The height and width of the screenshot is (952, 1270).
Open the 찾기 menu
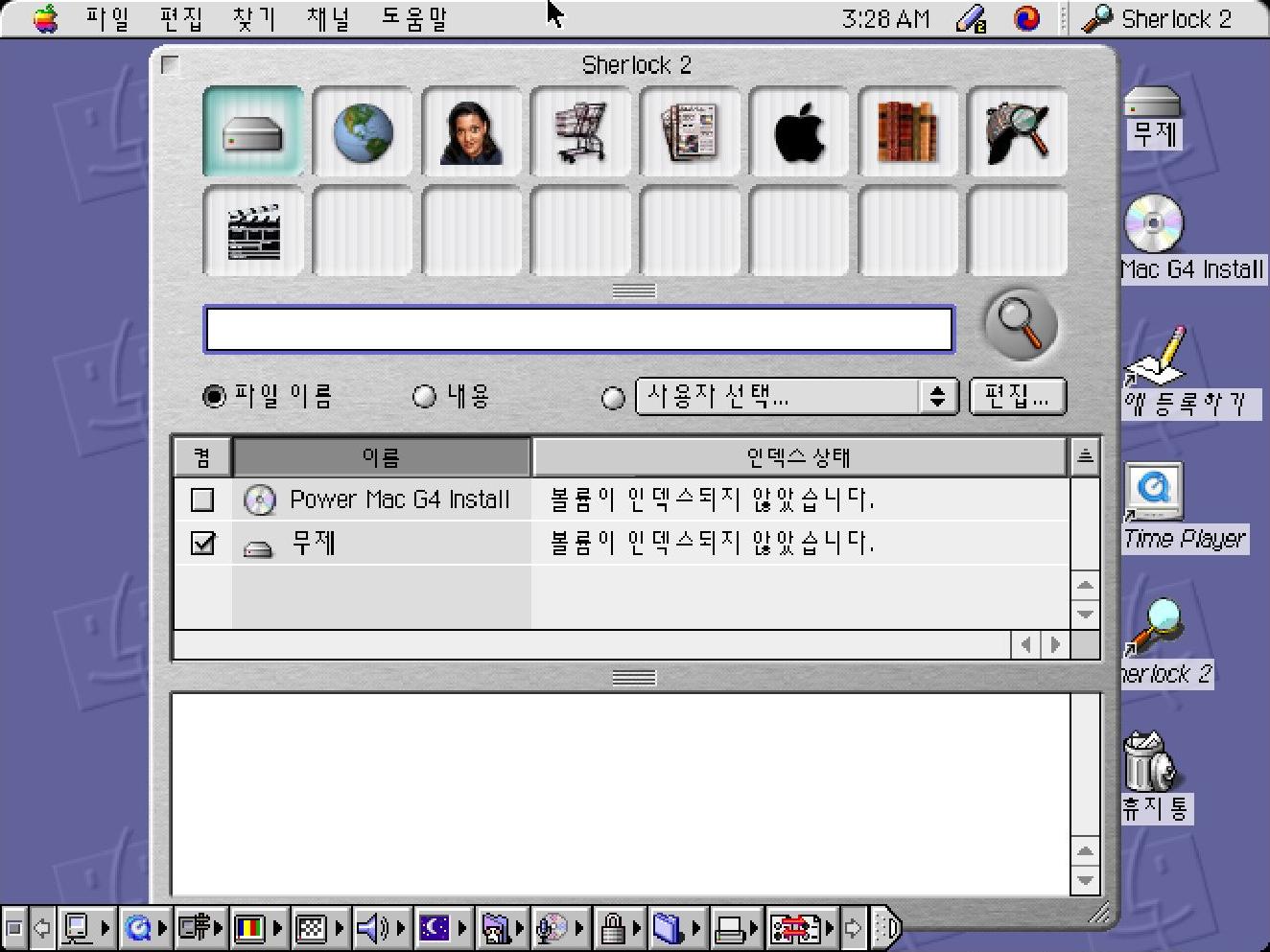254,18
